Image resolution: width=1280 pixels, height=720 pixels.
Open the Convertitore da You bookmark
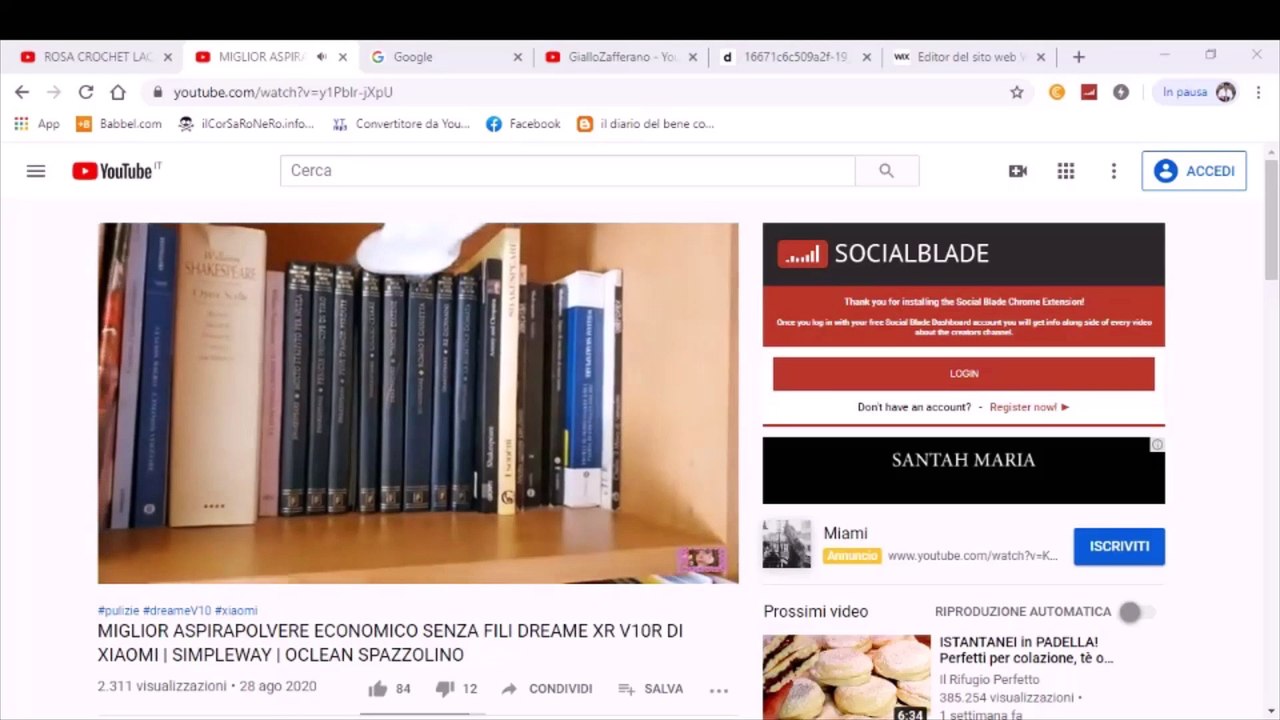(x=400, y=124)
